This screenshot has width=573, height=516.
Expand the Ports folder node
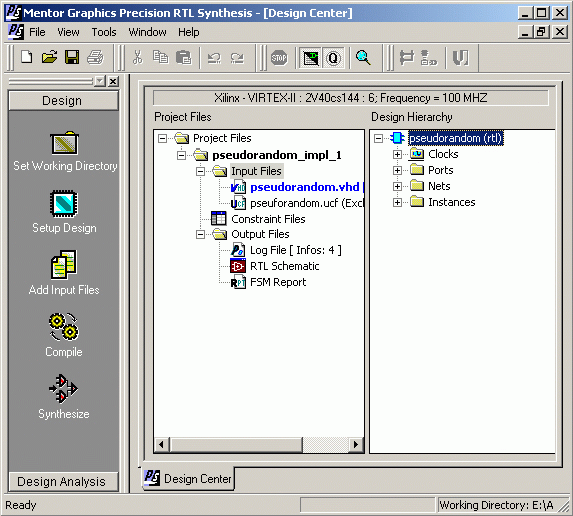point(397,171)
